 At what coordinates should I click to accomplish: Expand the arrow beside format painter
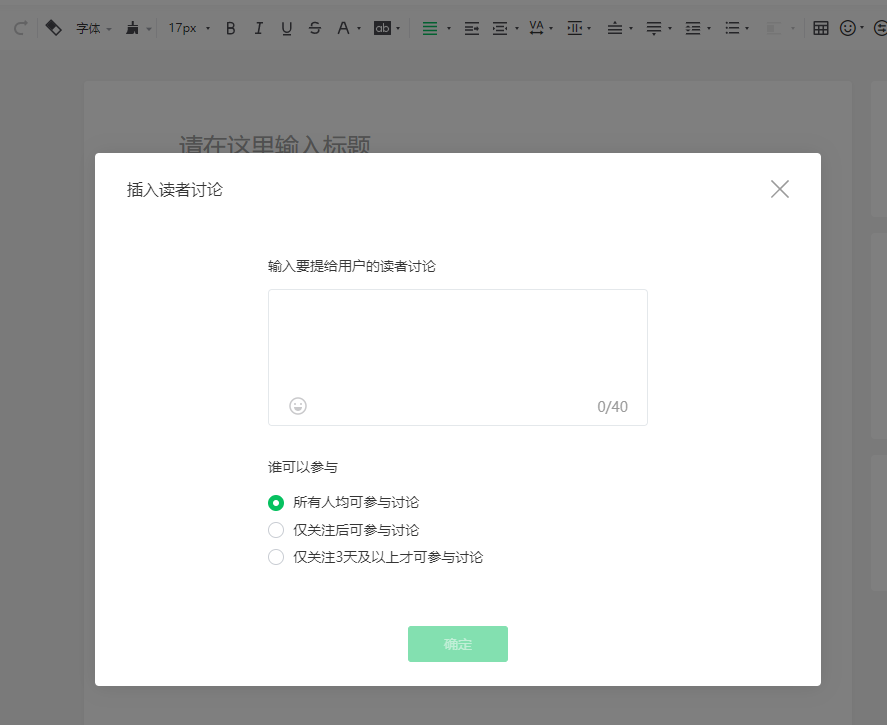149,29
